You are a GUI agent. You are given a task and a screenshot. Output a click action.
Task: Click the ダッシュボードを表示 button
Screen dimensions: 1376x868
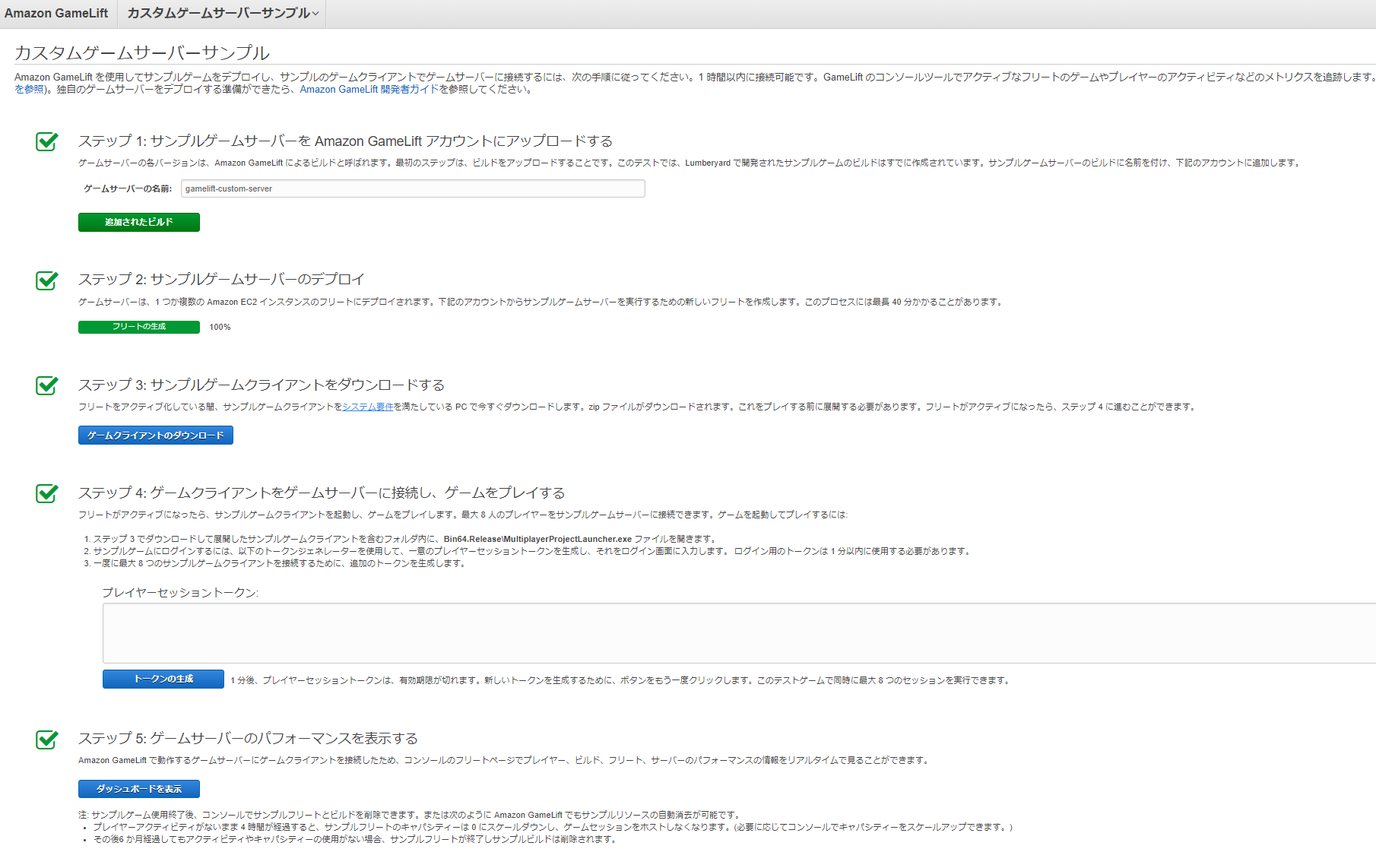coord(139,789)
